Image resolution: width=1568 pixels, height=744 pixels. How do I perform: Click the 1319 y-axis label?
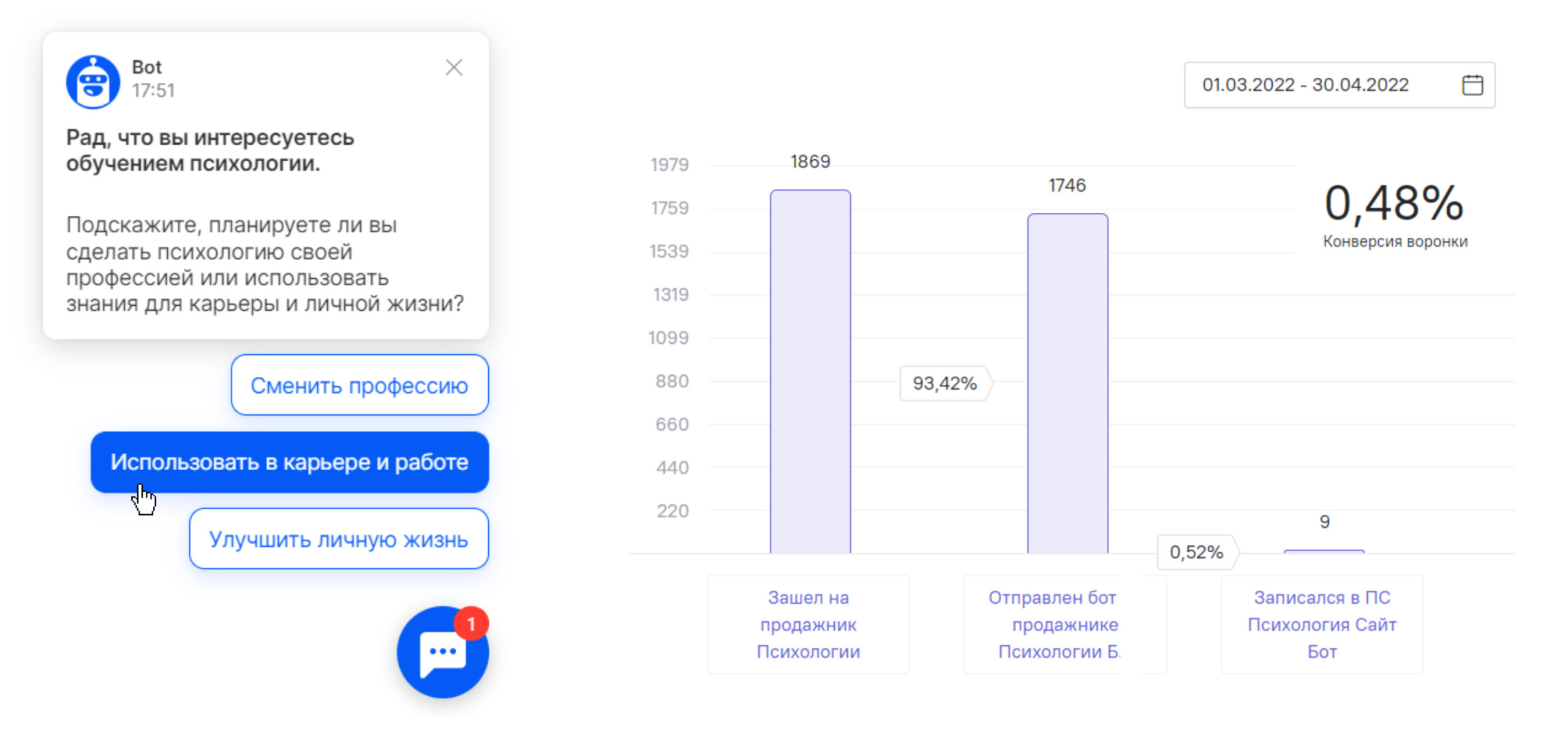coord(671,295)
